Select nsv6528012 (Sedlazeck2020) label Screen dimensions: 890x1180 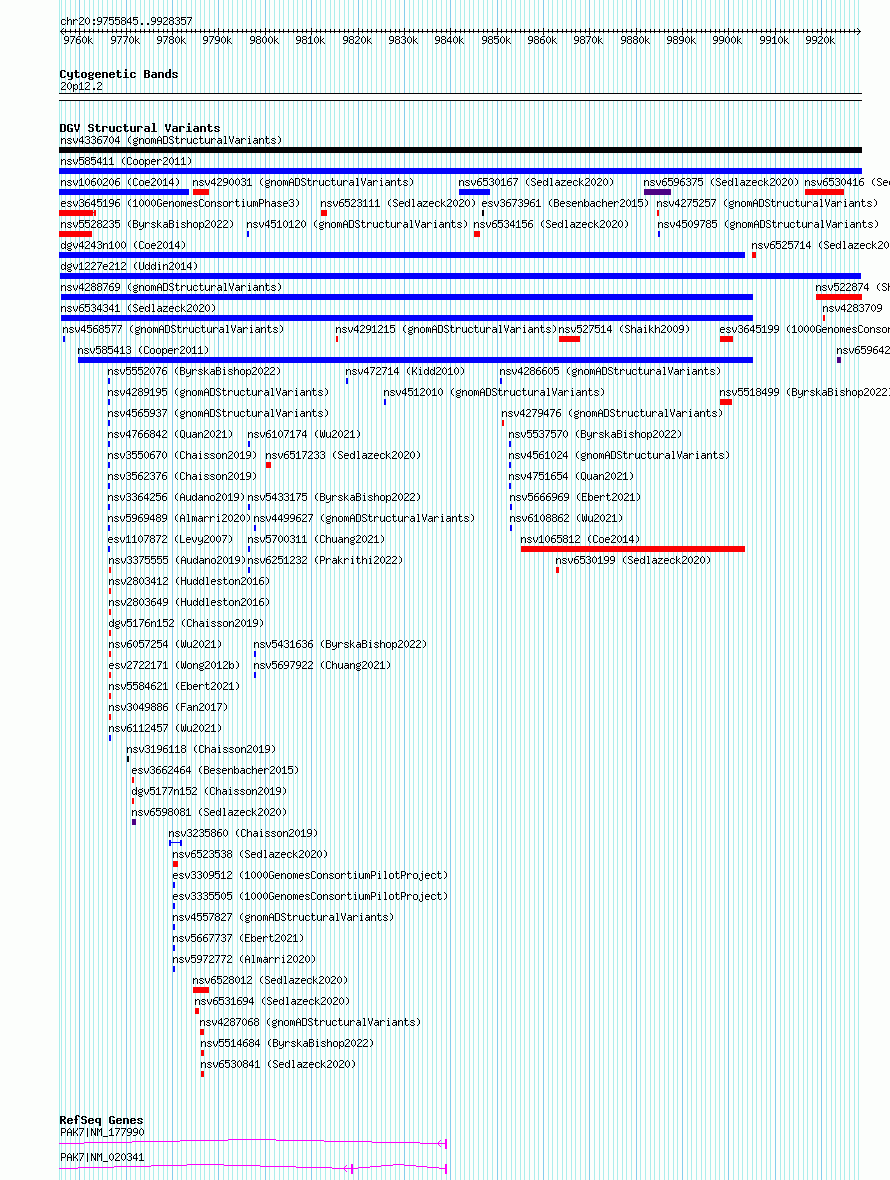(x=270, y=983)
